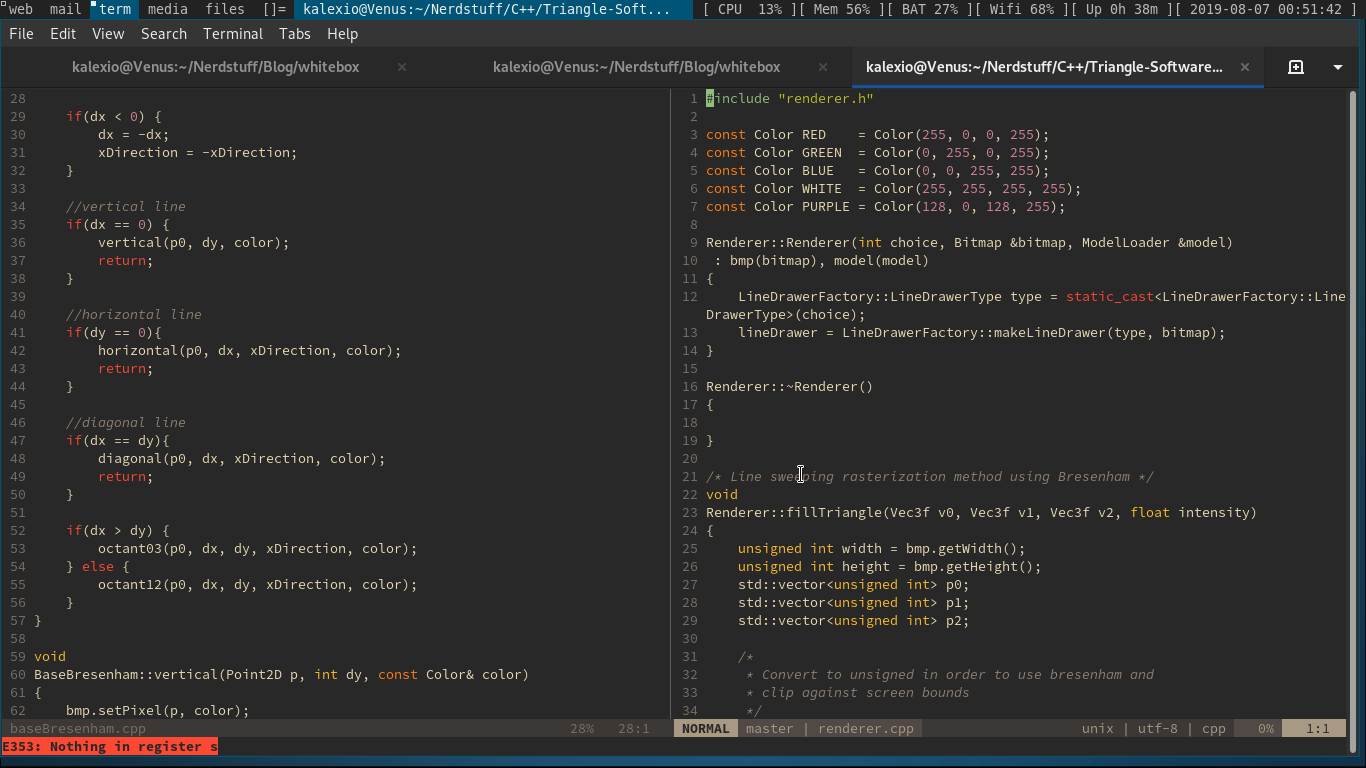This screenshot has height=768, width=1366.
Task: Select the Triangle-Software terminal tab
Action: coord(1057,67)
